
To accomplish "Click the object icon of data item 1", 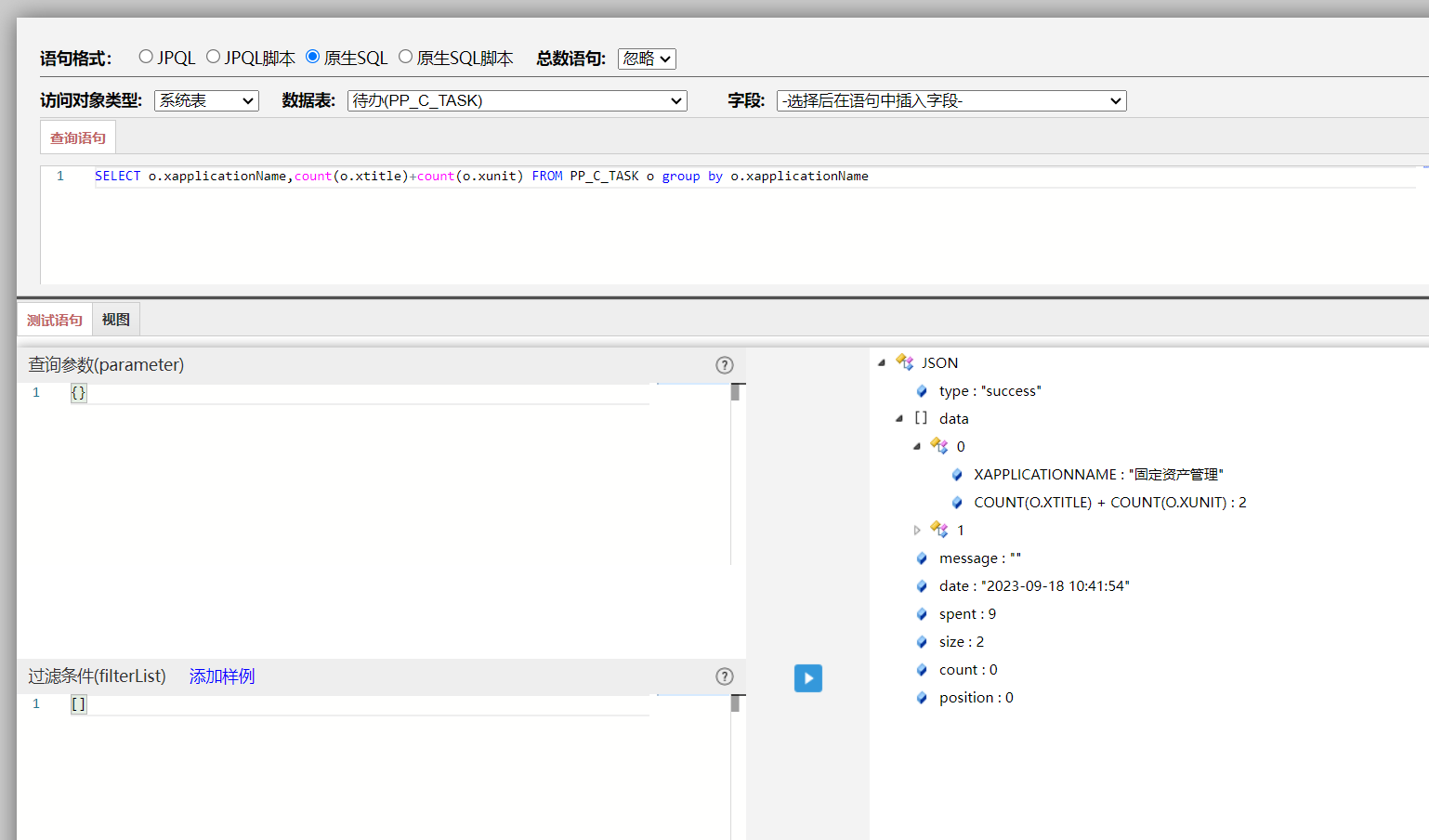I will tap(939, 530).
